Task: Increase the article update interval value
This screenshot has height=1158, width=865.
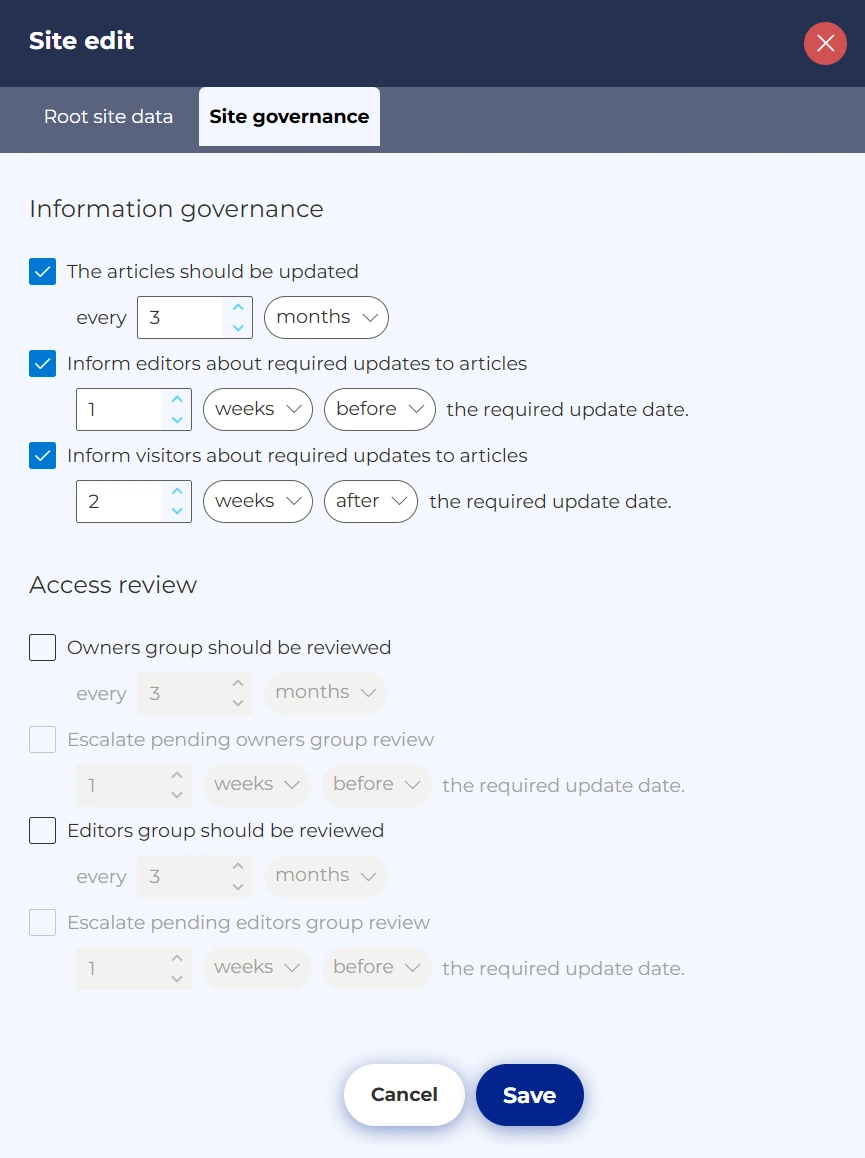Action: point(238,308)
